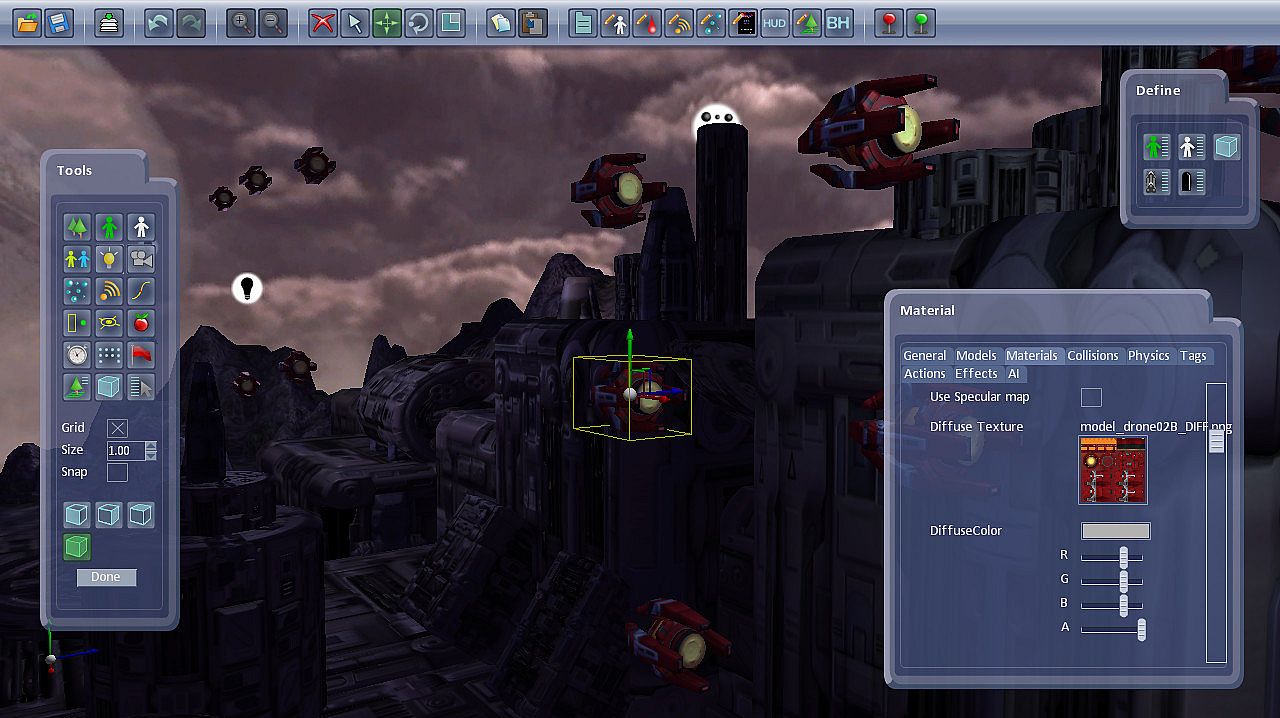Select the arrow pointer tool
The height and width of the screenshot is (718, 1280).
click(x=354, y=23)
